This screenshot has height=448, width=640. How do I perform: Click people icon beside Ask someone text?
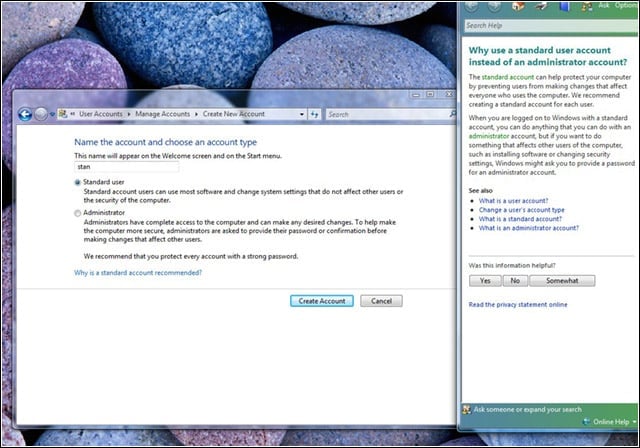[x=467, y=409]
